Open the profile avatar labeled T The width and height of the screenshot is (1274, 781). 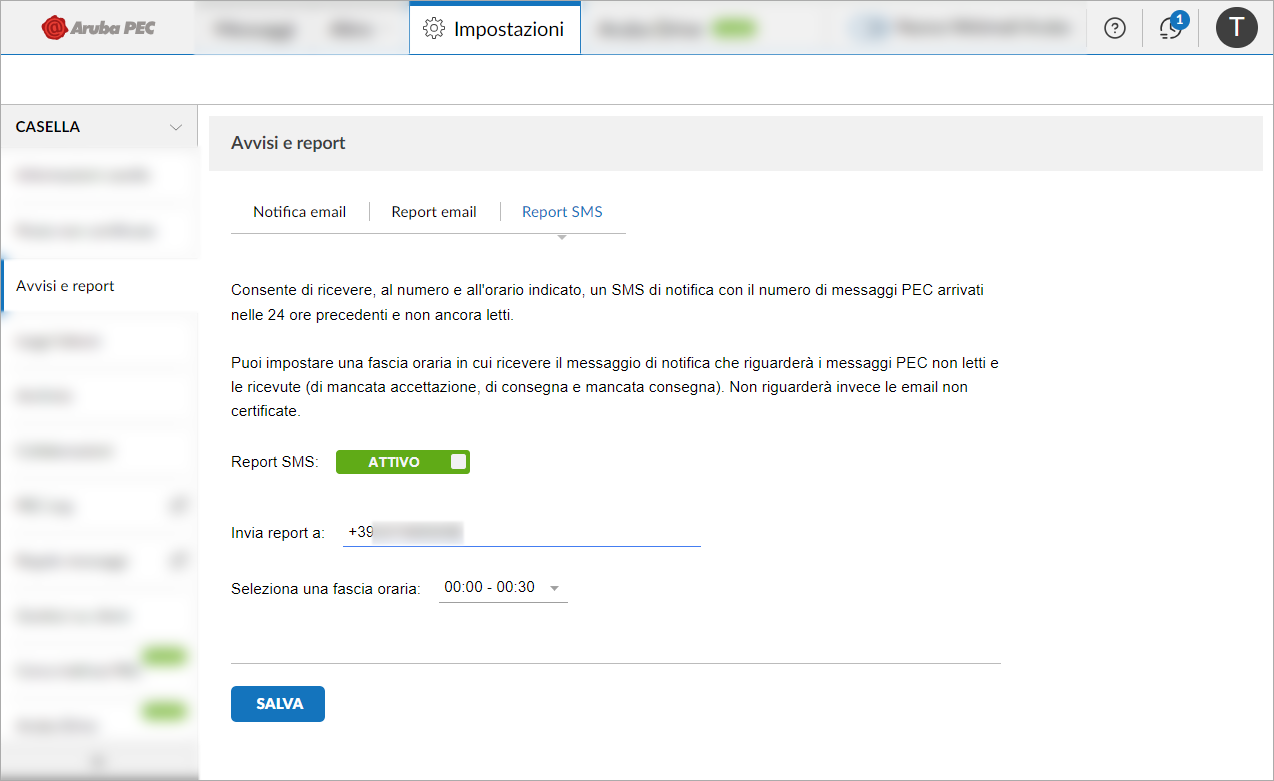coord(1237,27)
